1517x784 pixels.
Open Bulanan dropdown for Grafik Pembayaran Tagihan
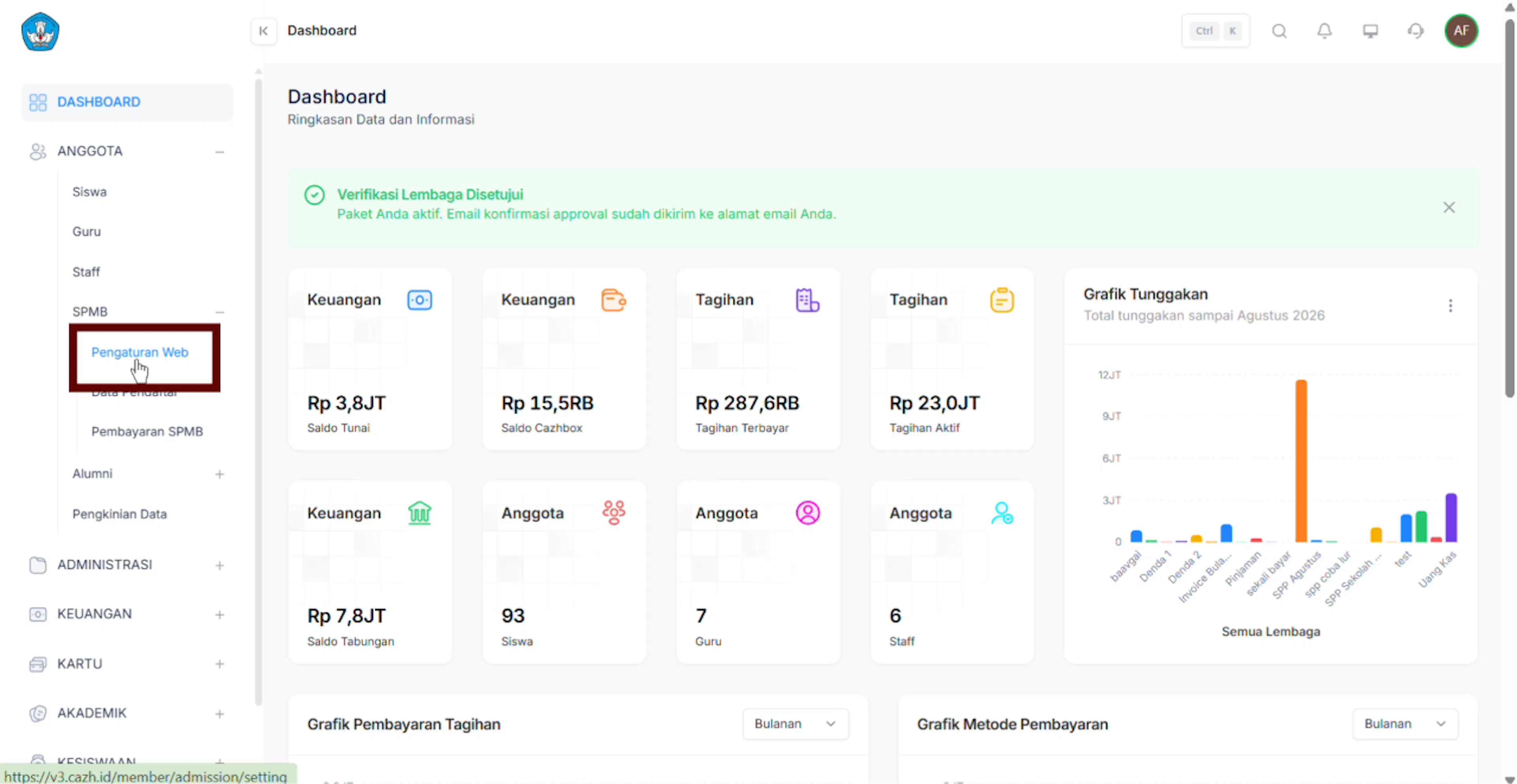click(x=795, y=724)
